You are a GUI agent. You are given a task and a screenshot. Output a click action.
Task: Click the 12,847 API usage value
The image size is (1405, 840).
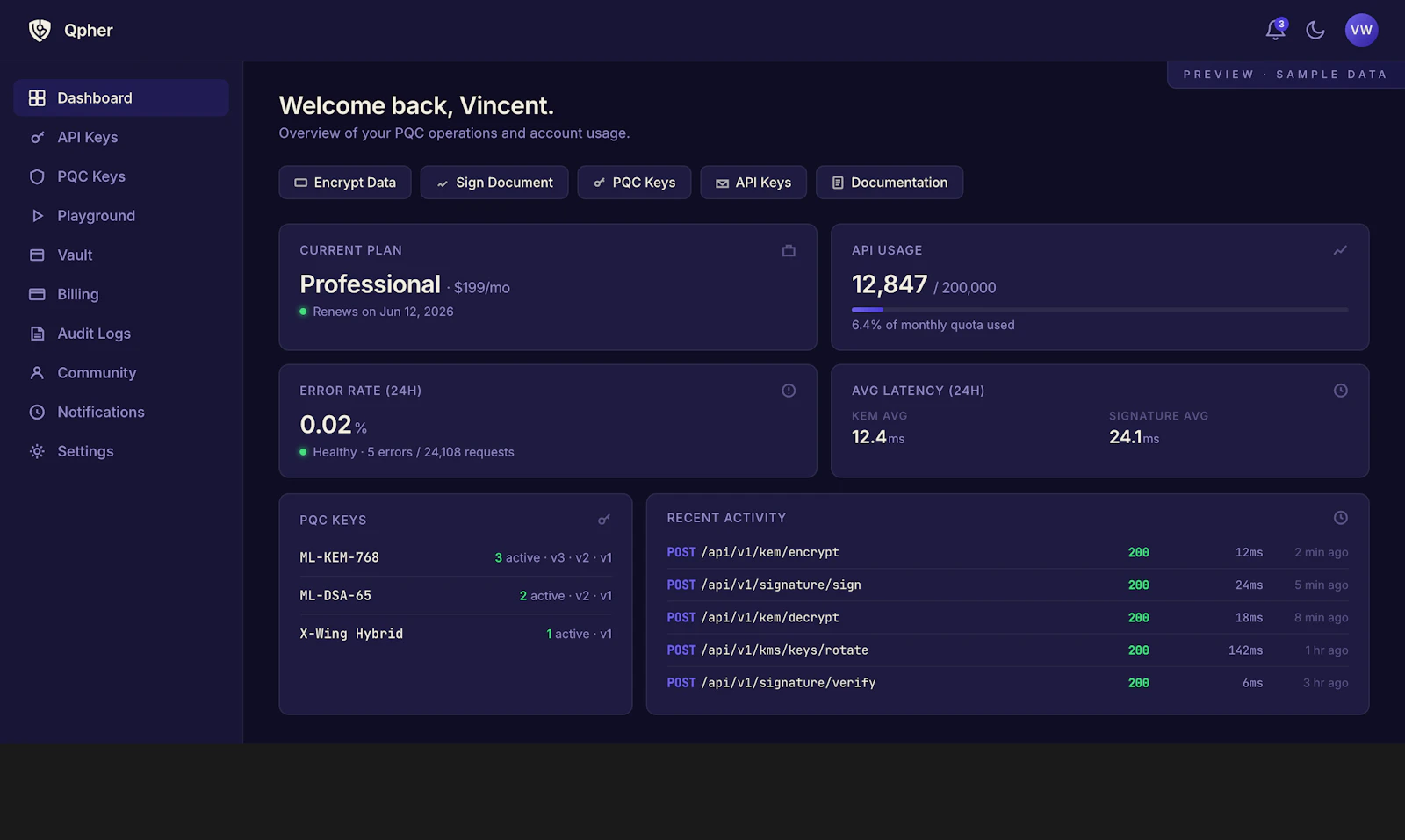tap(890, 284)
